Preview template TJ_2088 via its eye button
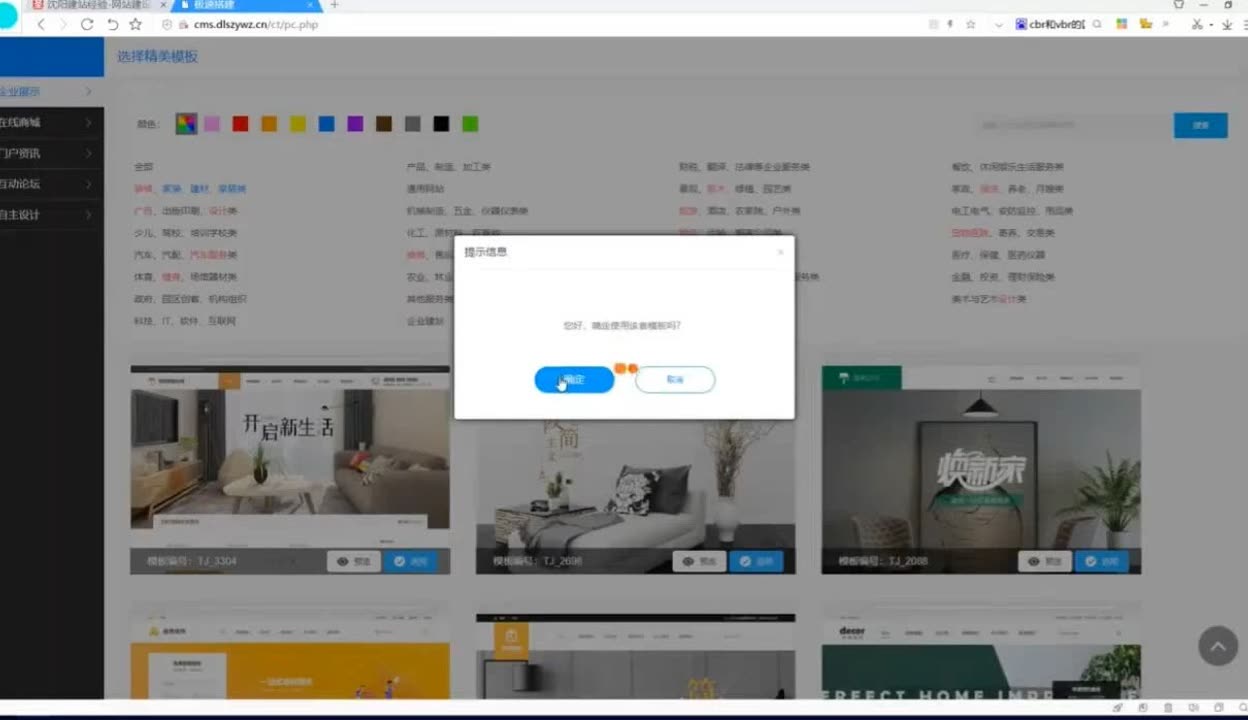The image size is (1248, 720). tap(1045, 562)
